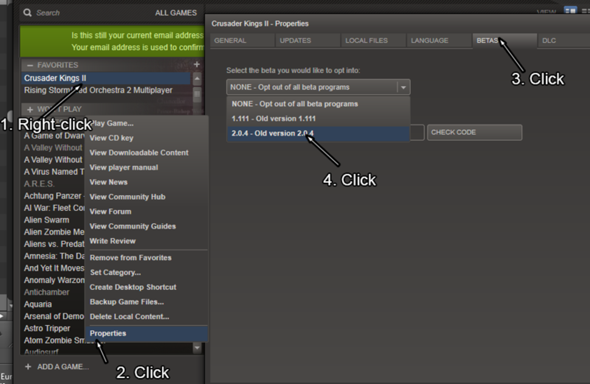
Task: Click library list scroll down arrow
Action: point(197,348)
